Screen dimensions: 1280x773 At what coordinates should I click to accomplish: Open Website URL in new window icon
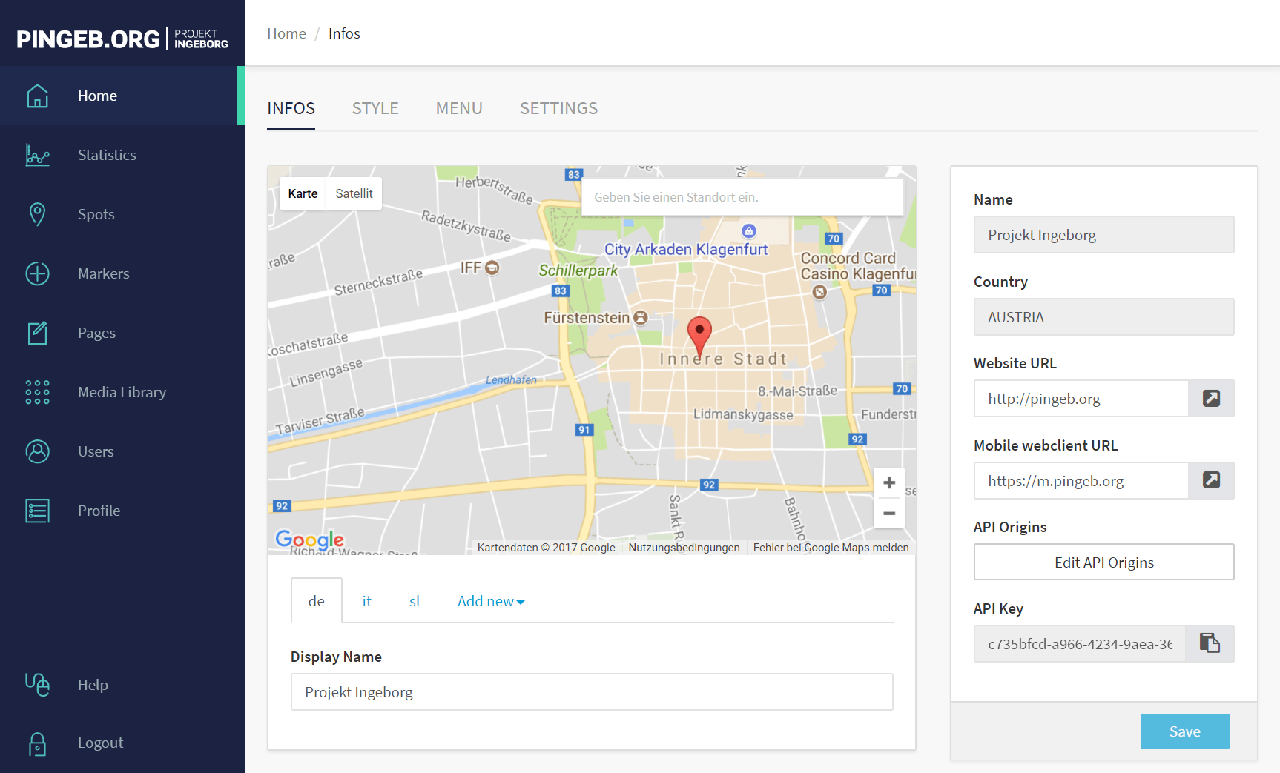coord(1211,398)
